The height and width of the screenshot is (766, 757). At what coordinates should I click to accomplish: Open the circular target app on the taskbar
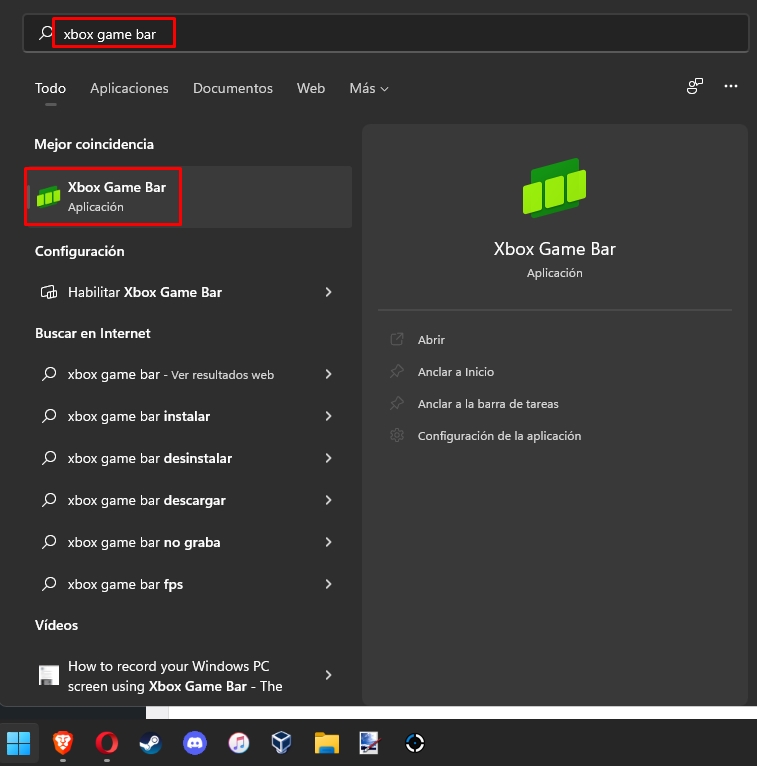pos(415,743)
